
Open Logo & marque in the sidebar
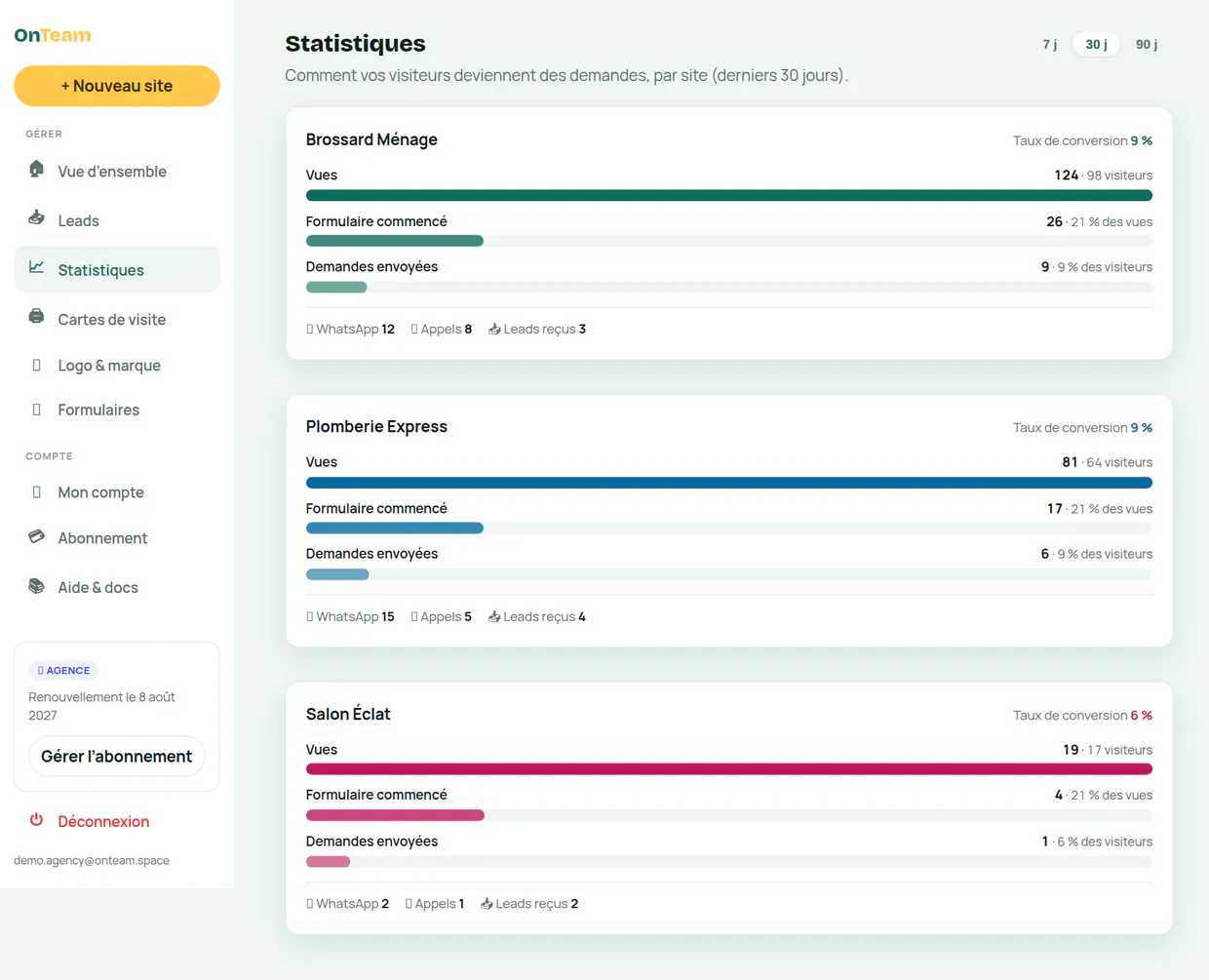coord(117,366)
